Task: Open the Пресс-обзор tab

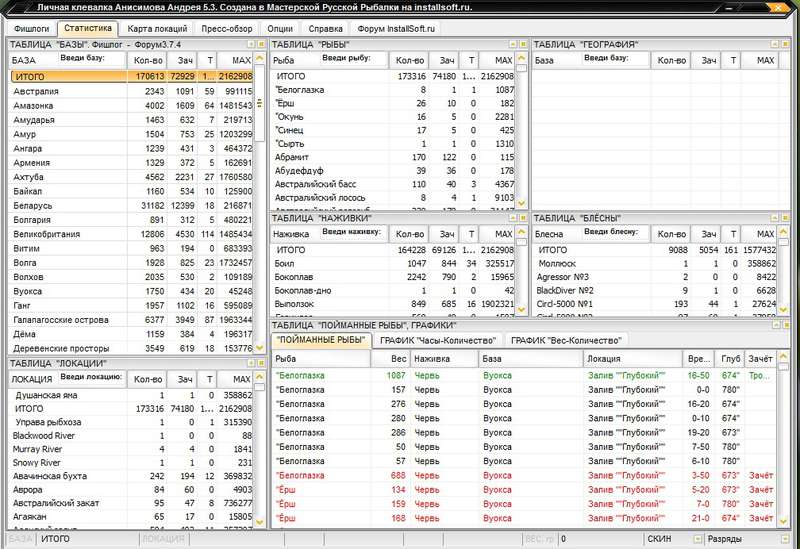Action: click(x=227, y=29)
